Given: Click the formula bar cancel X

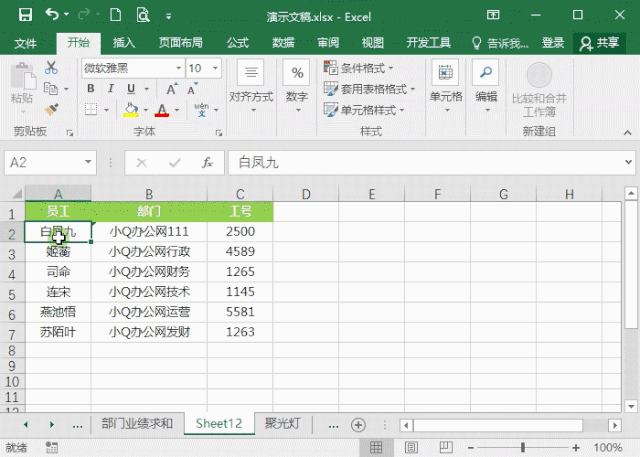Looking at the screenshot, I should click(x=142, y=163).
